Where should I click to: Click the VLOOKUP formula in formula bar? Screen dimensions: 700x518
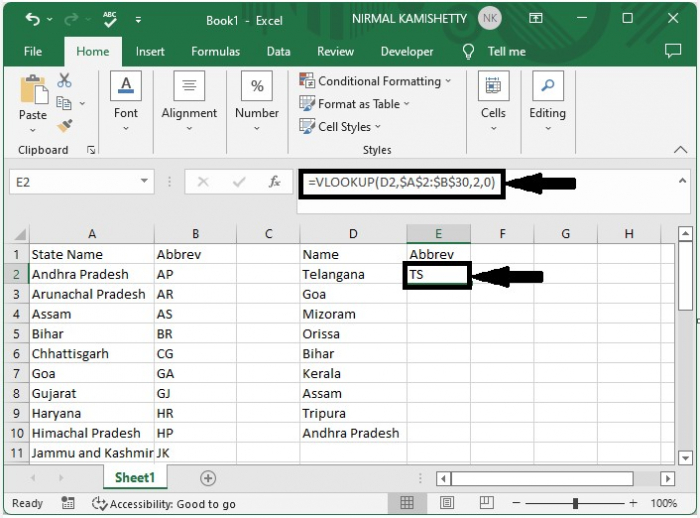point(402,183)
